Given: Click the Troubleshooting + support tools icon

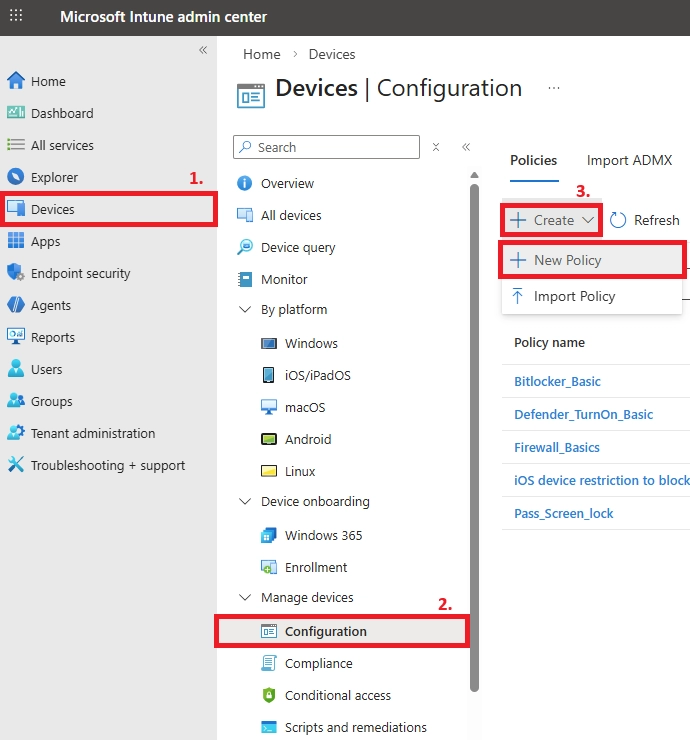Looking at the screenshot, I should 16,464.
